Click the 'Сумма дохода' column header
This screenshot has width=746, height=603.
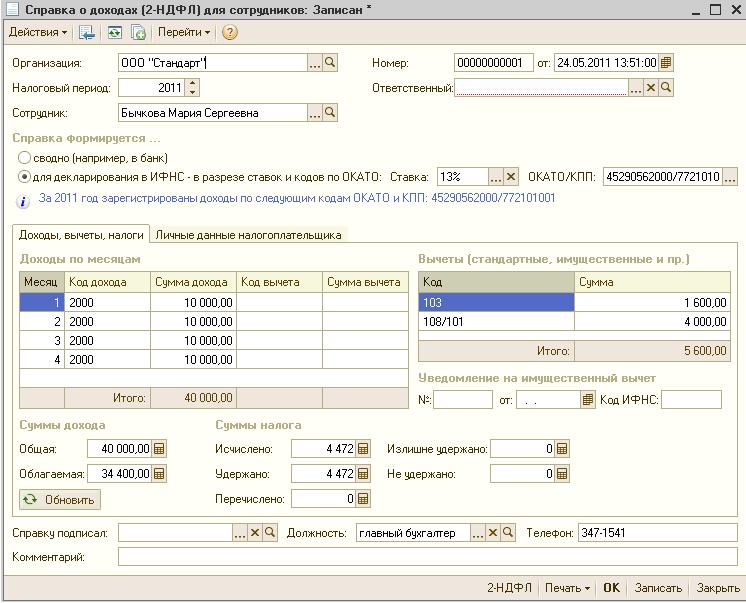pyautogui.click(x=193, y=282)
